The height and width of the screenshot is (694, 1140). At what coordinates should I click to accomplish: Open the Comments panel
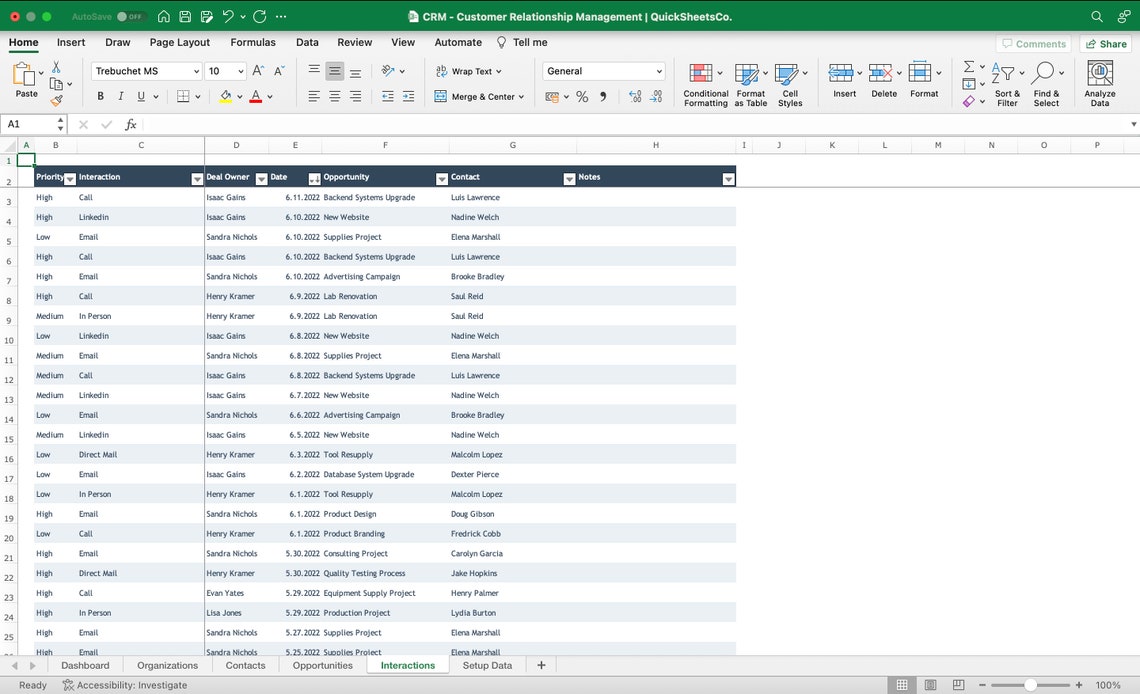point(1034,43)
